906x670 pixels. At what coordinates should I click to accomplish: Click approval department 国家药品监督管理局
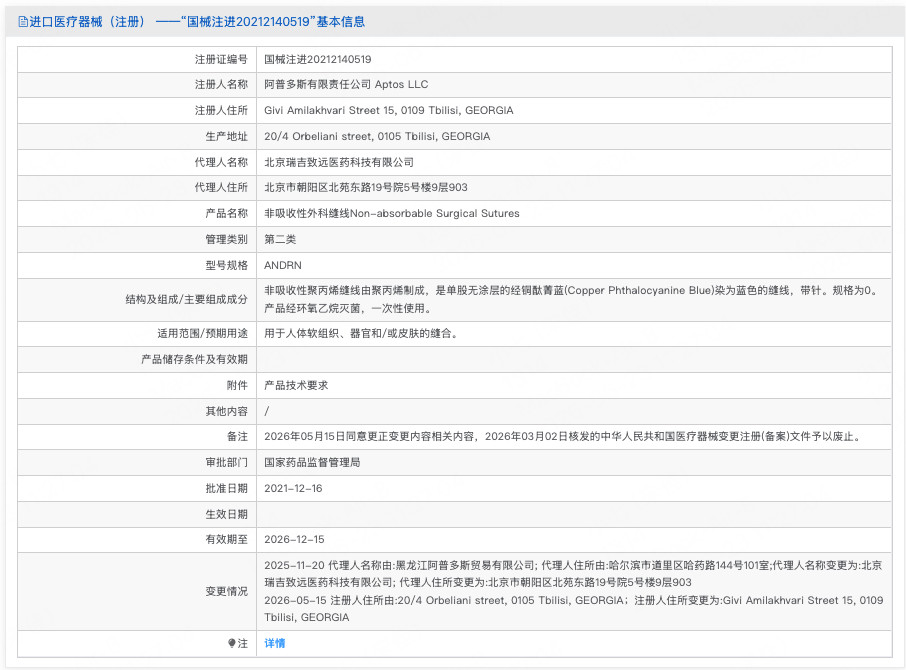pyautogui.click(x=312, y=462)
